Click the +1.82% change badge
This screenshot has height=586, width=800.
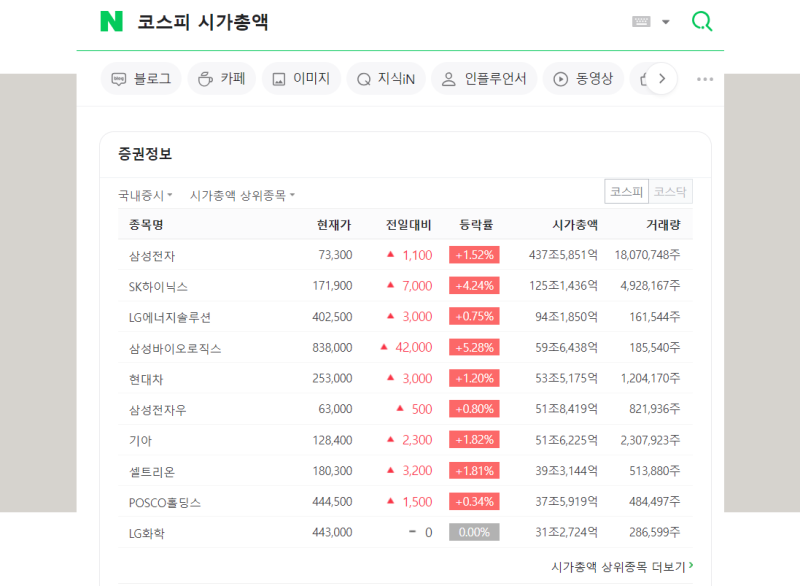[x=474, y=440]
